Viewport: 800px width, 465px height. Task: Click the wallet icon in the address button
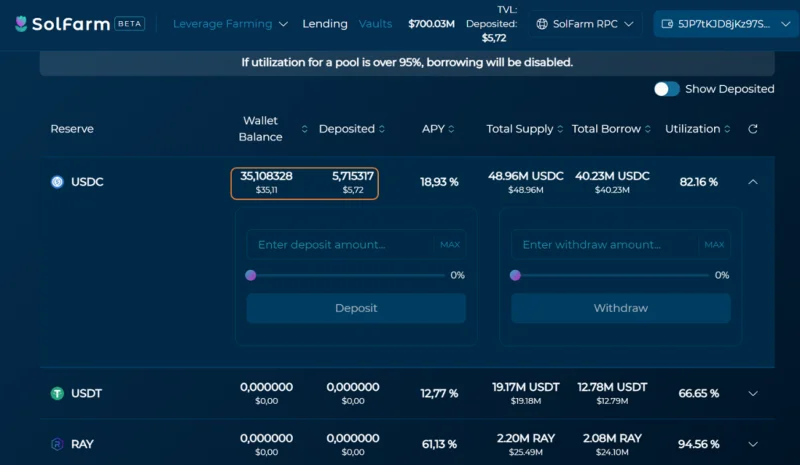point(667,24)
